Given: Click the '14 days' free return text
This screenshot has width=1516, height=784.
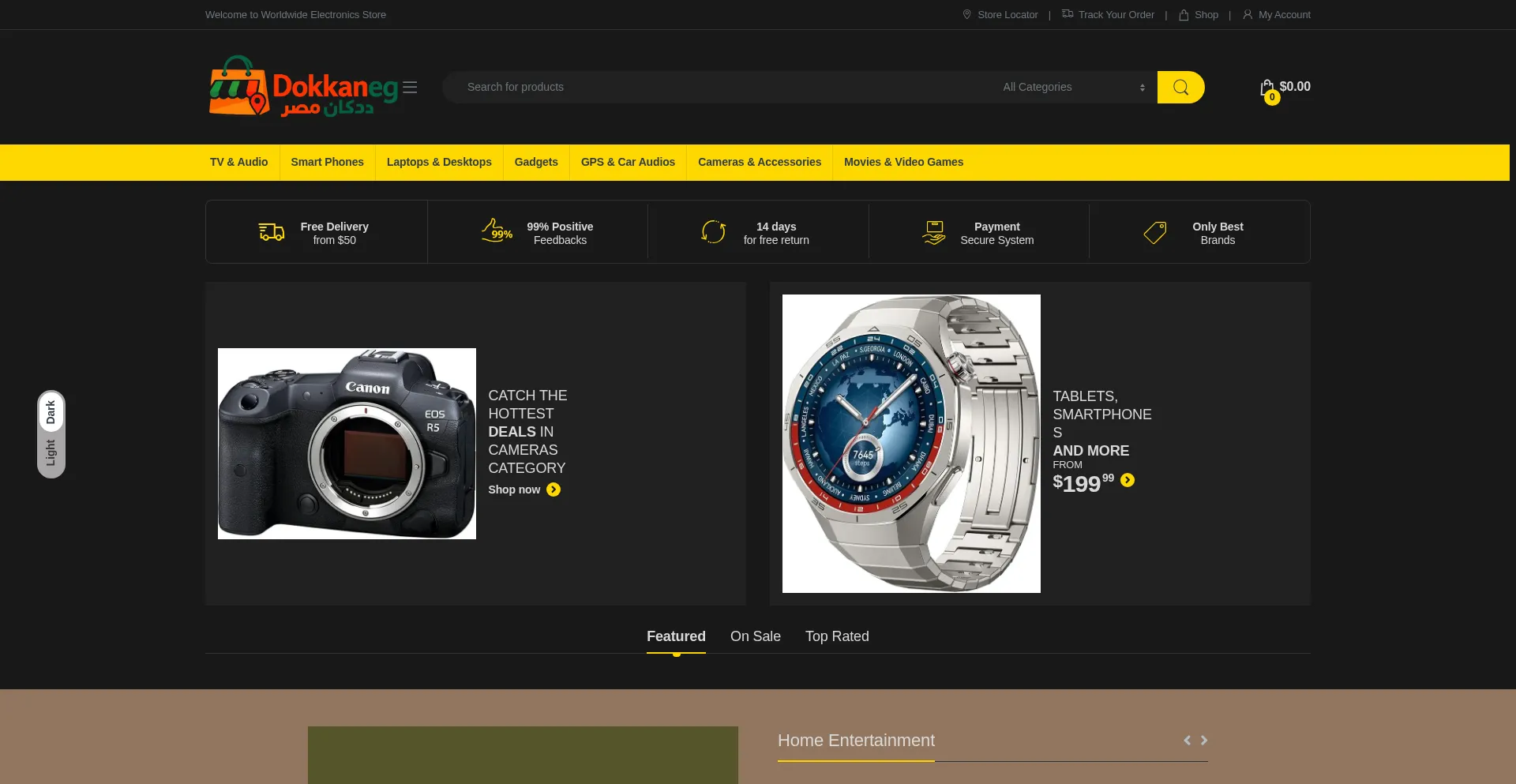Looking at the screenshot, I should click(776, 227).
